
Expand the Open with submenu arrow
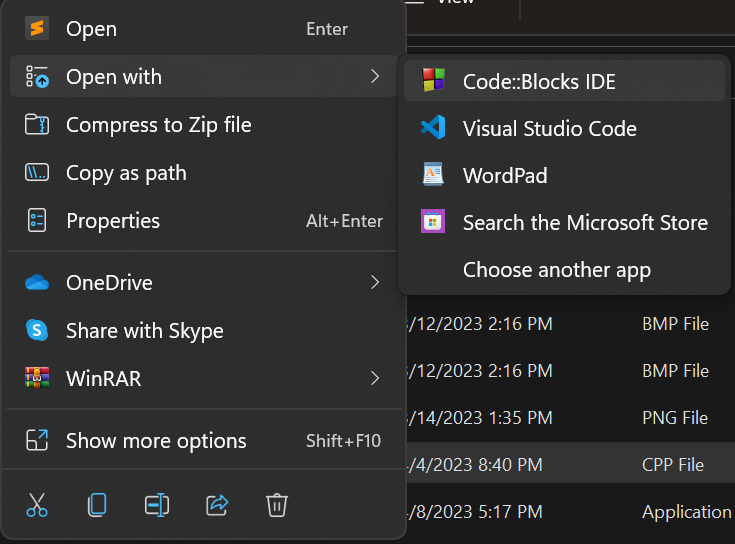375,77
